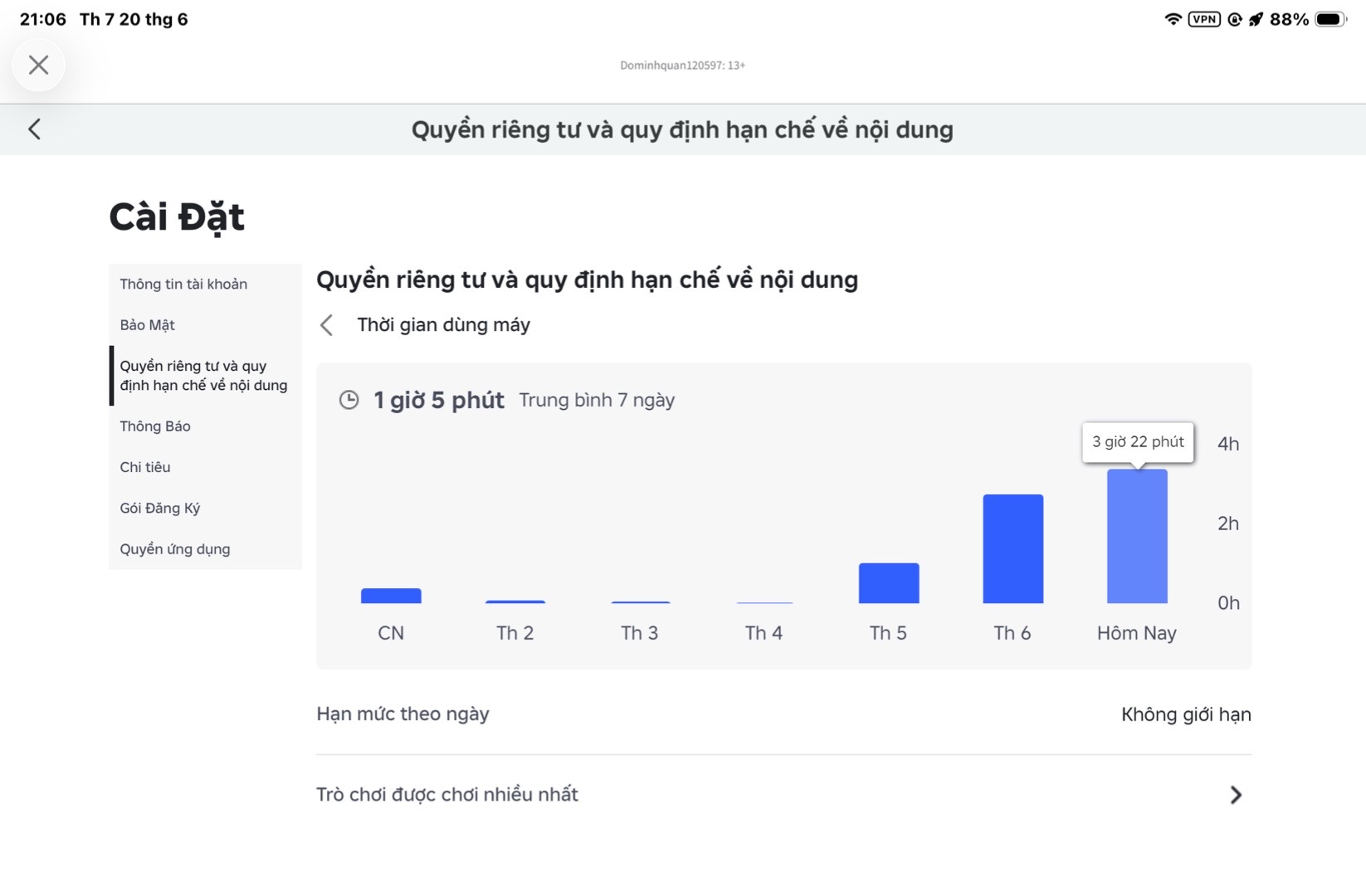Tap back arrow in header bar
The width and height of the screenshot is (1366, 896).
click(34, 129)
